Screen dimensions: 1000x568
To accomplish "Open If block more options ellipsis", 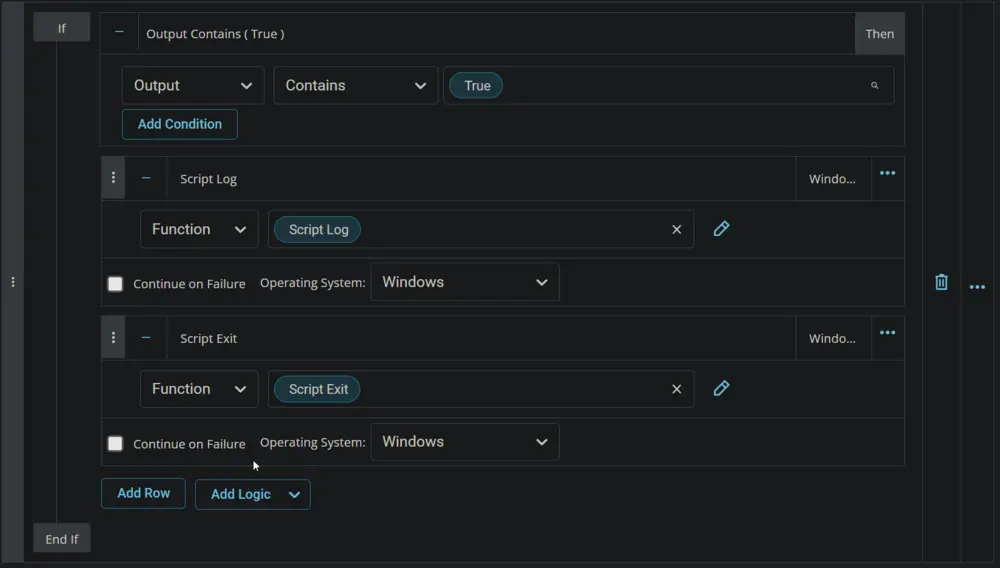I will point(977,288).
